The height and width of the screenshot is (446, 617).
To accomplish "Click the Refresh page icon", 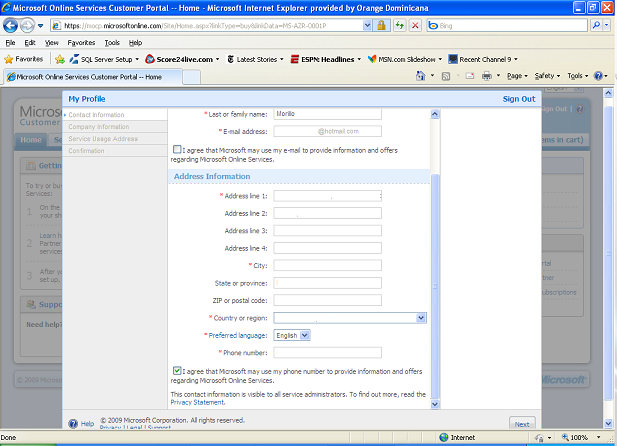I will point(400,26).
